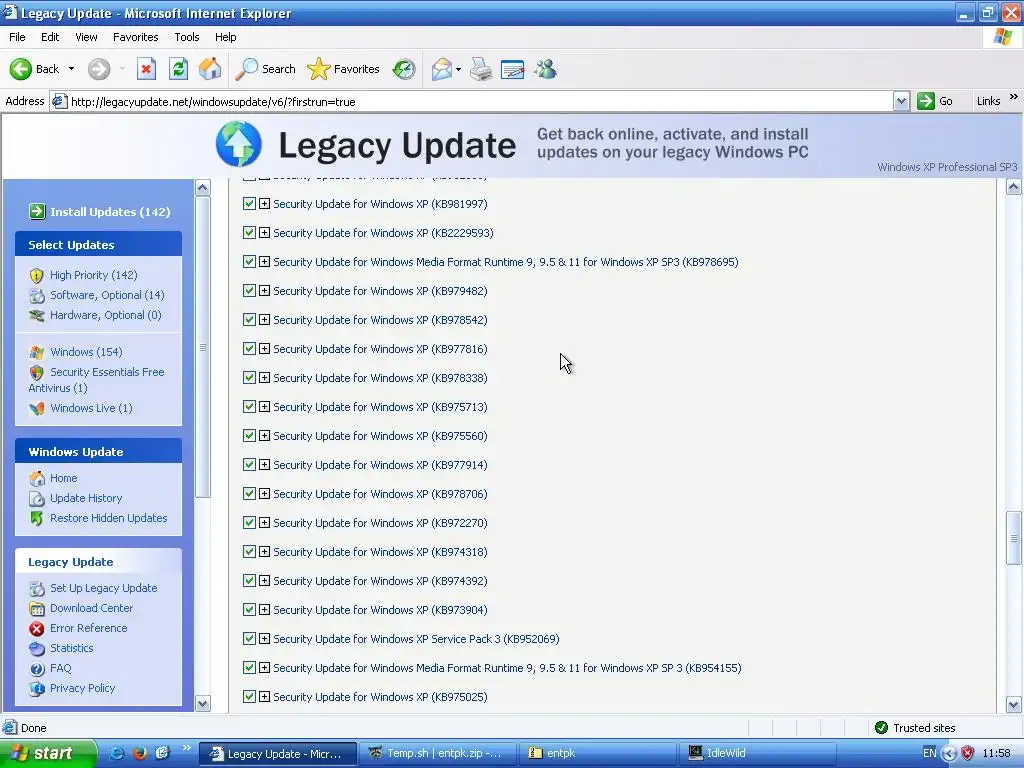The width and height of the screenshot is (1024, 768).
Task: Uncheck update KB981997
Action: [x=249, y=204]
